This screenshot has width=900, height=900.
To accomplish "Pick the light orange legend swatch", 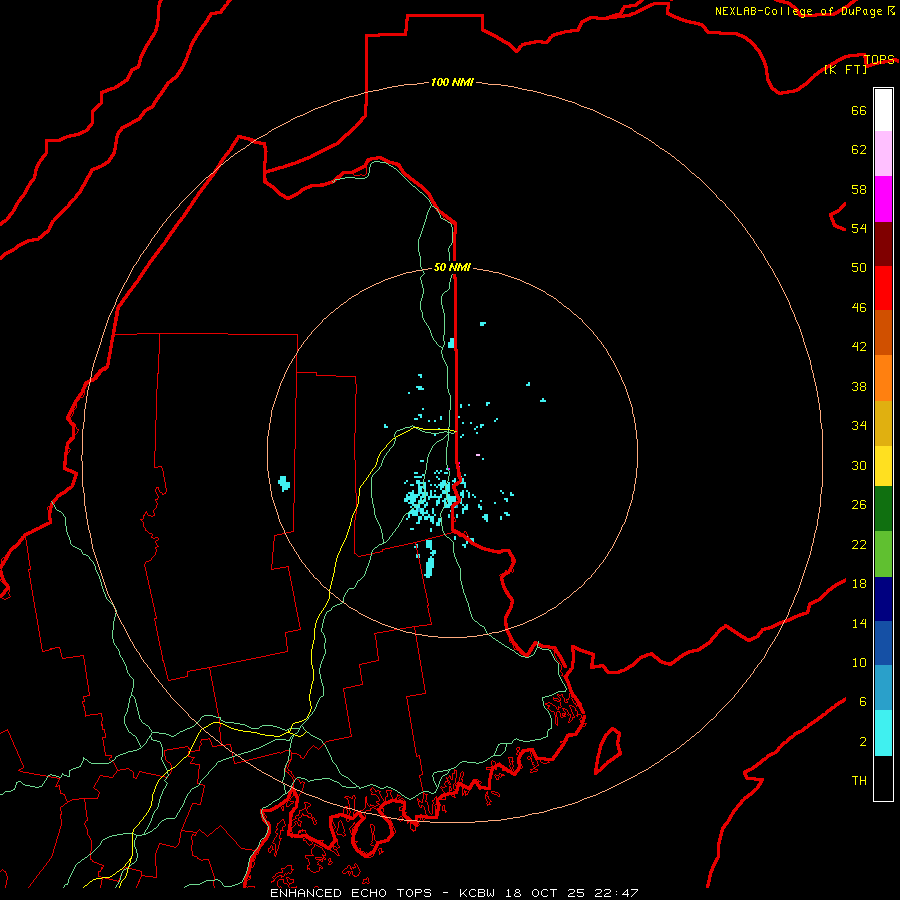I will [x=883, y=378].
